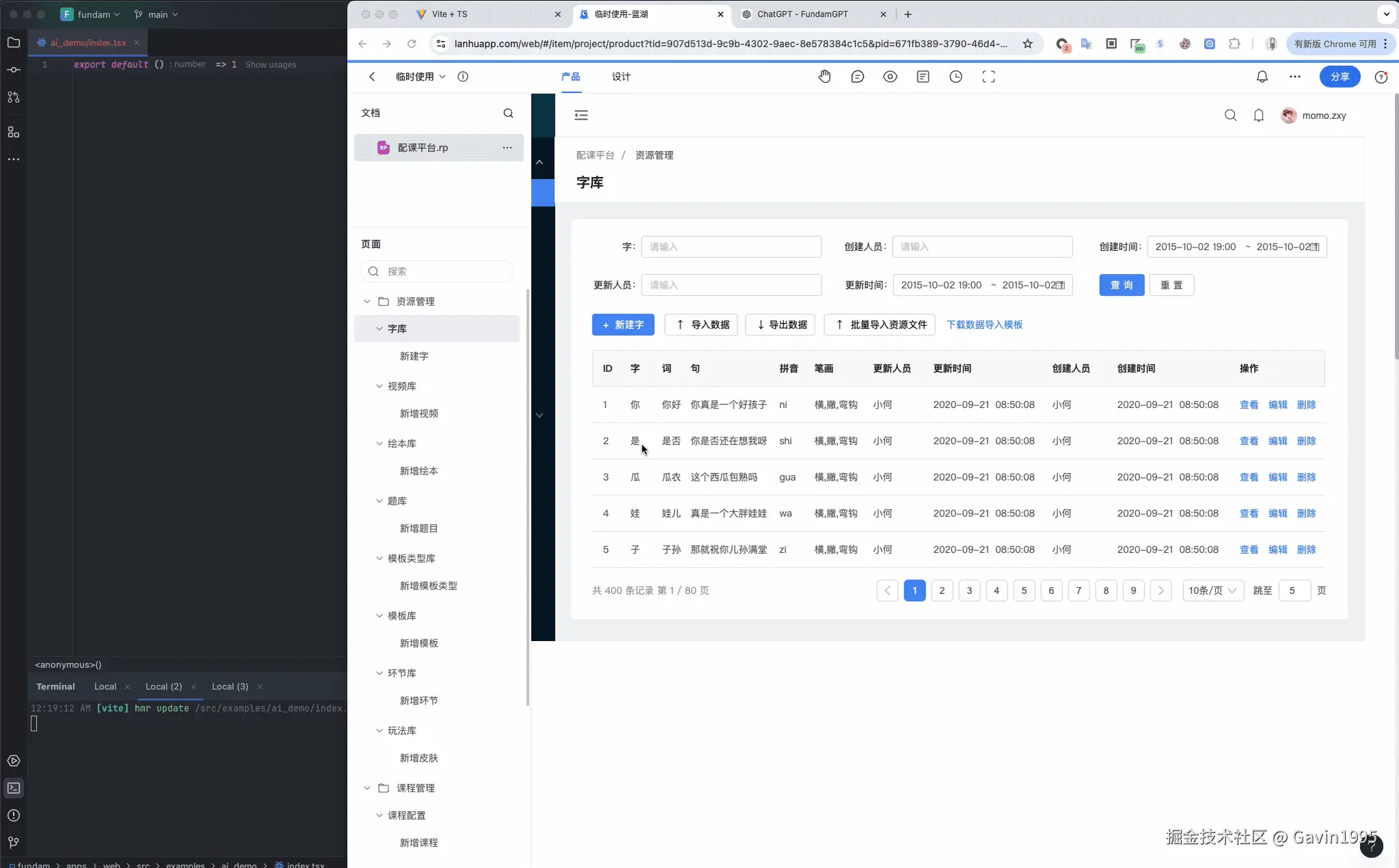Open the 下载数据导入模板 link
The image size is (1399, 868).
(985, 325)
